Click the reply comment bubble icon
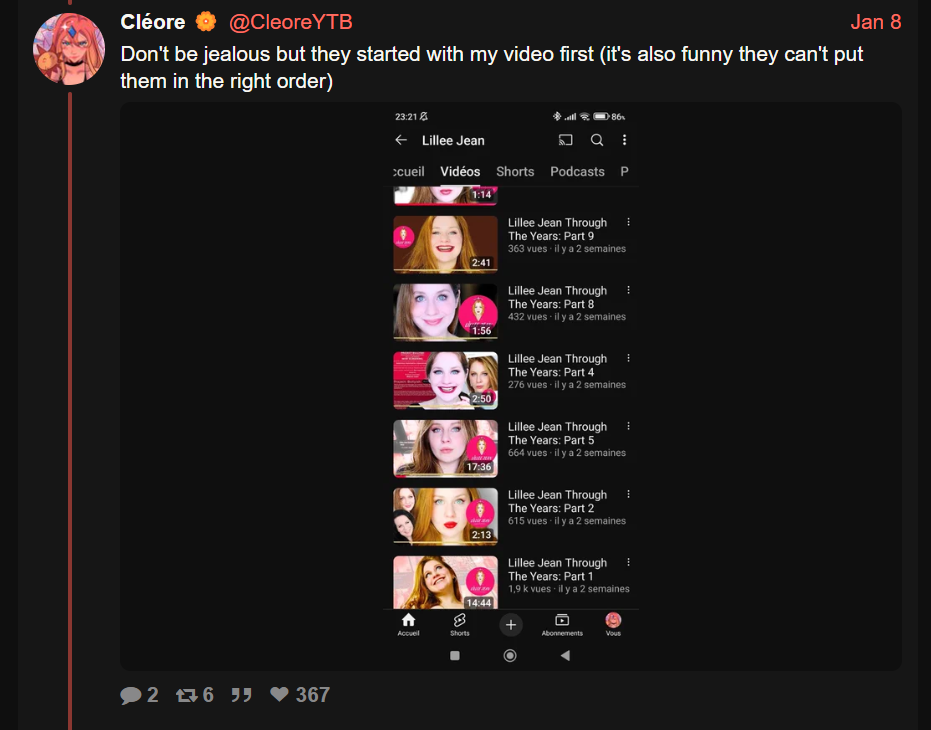Screen dimensions: 931x730 tap(131, 695)
